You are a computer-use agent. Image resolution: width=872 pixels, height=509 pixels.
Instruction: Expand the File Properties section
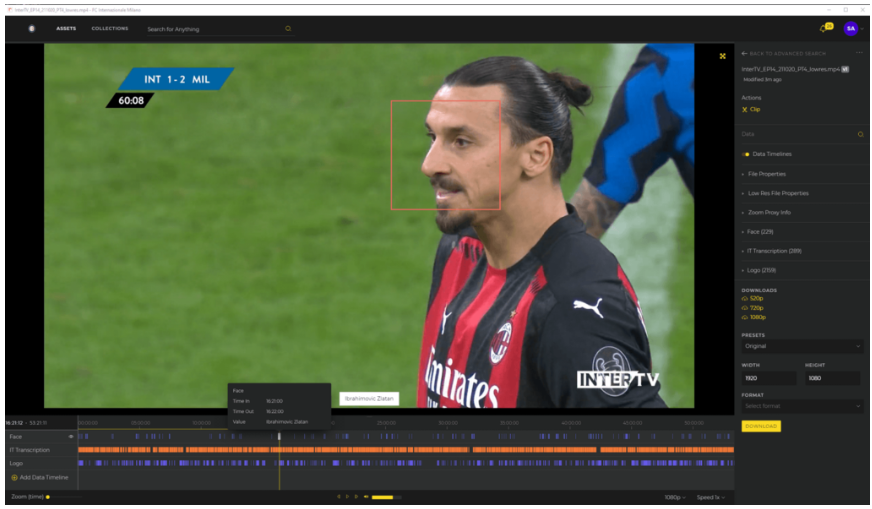point(767,174)
